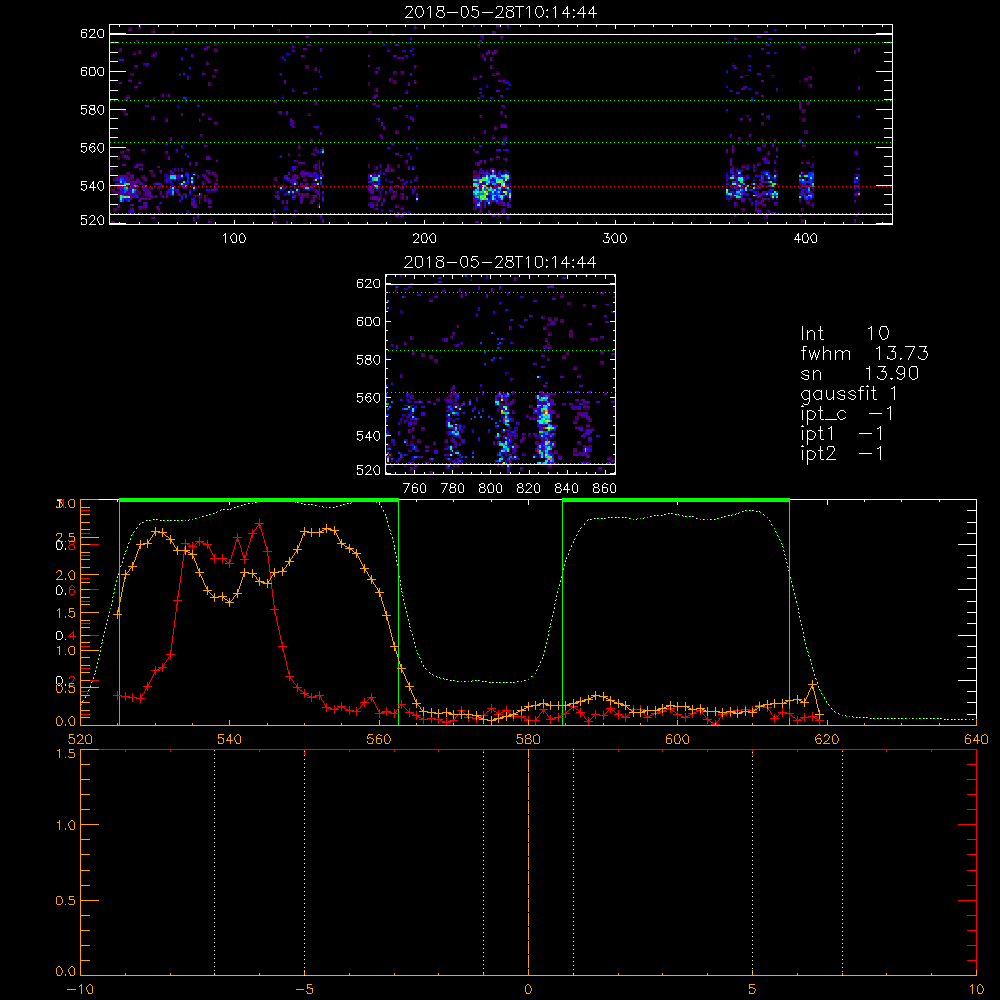This screenshot has width=1000, height=1000.
Task: Click the top spectrogram's 2018-05-28T10:14:44 title
Action: pos(501,12)
